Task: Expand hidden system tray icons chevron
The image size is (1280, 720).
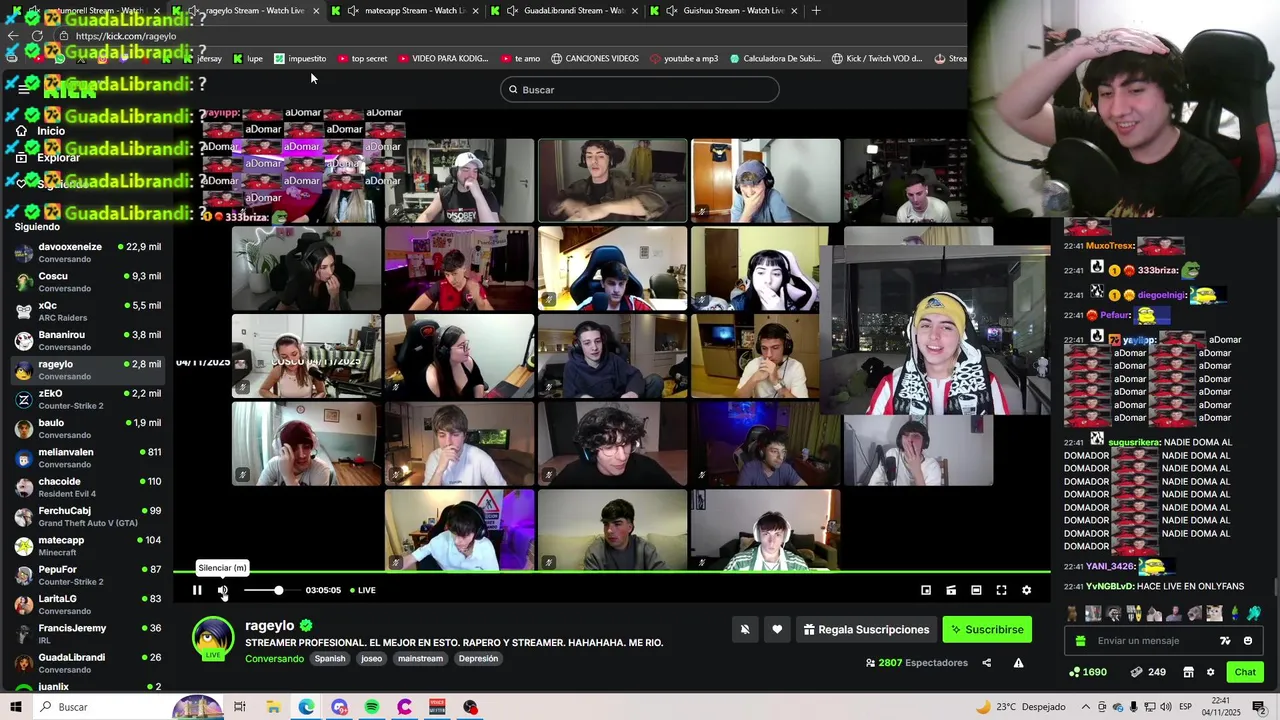Action: pos(1086,707)
